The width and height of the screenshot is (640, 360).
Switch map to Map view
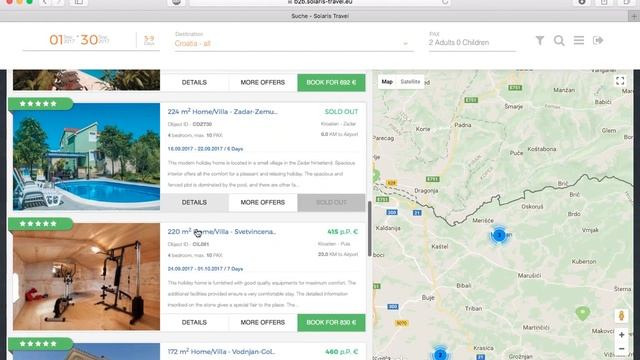tap(387, 82)
